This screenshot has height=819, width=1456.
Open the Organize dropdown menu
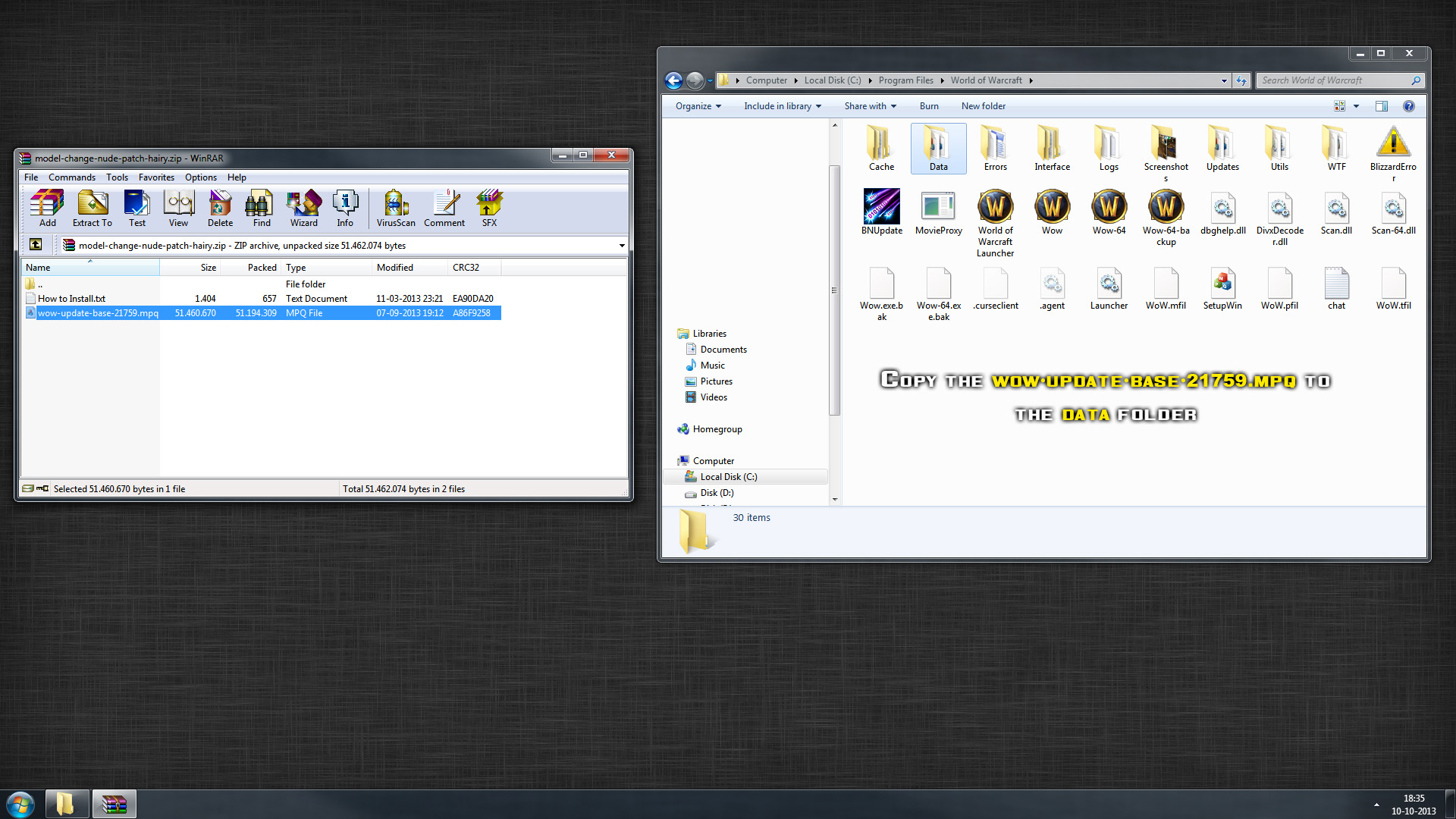click(x=698, y=106)
